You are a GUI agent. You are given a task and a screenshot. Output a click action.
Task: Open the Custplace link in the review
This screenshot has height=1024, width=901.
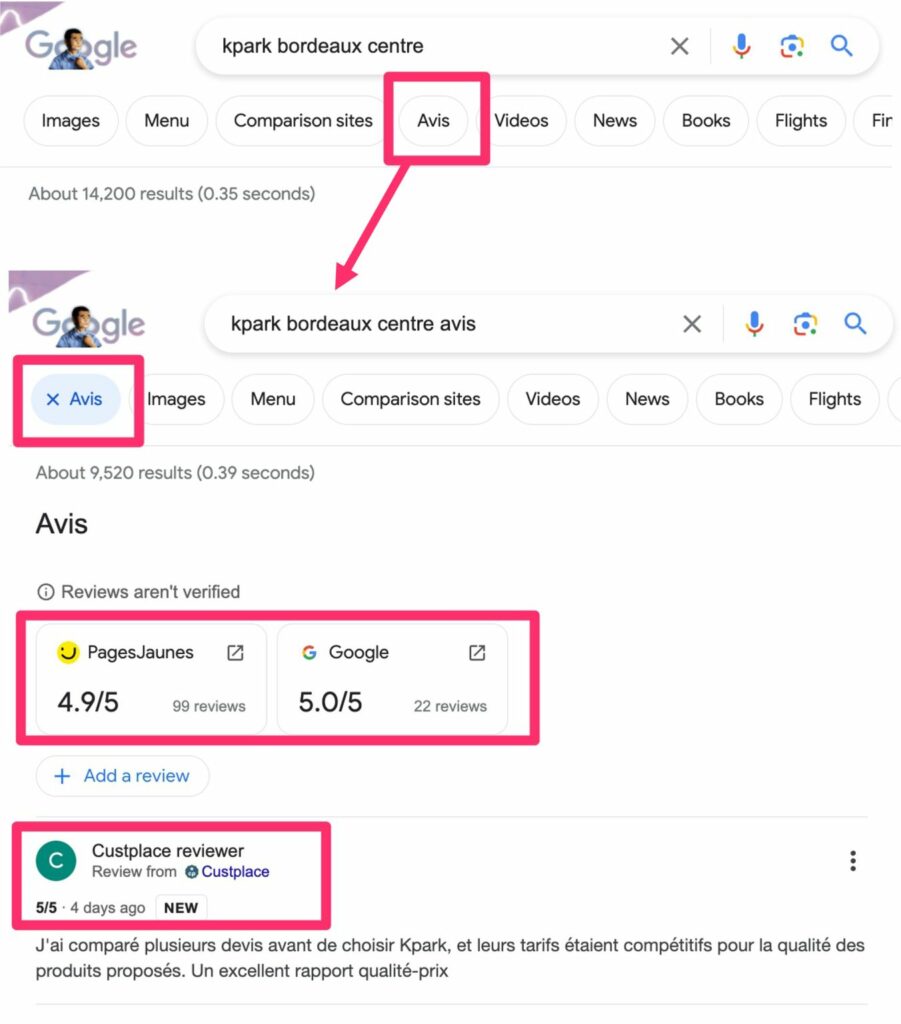(235, 871)
